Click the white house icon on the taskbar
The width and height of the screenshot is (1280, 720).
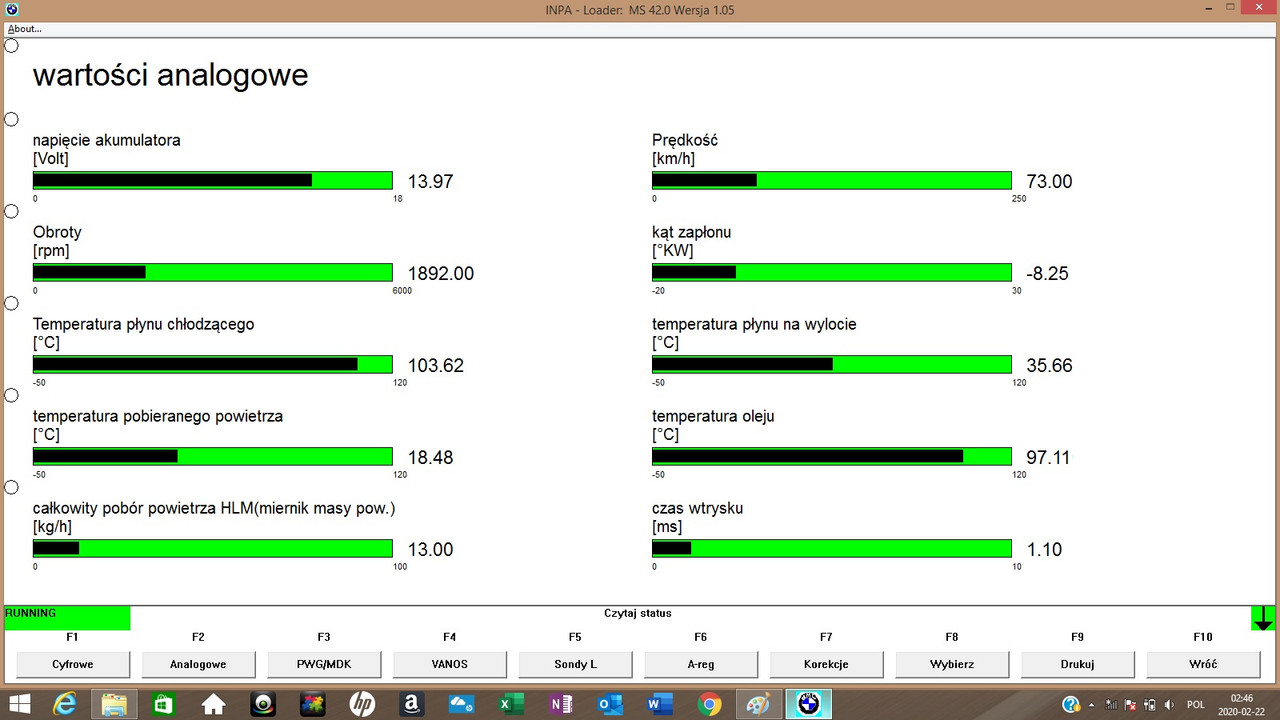tap(213, 704)
